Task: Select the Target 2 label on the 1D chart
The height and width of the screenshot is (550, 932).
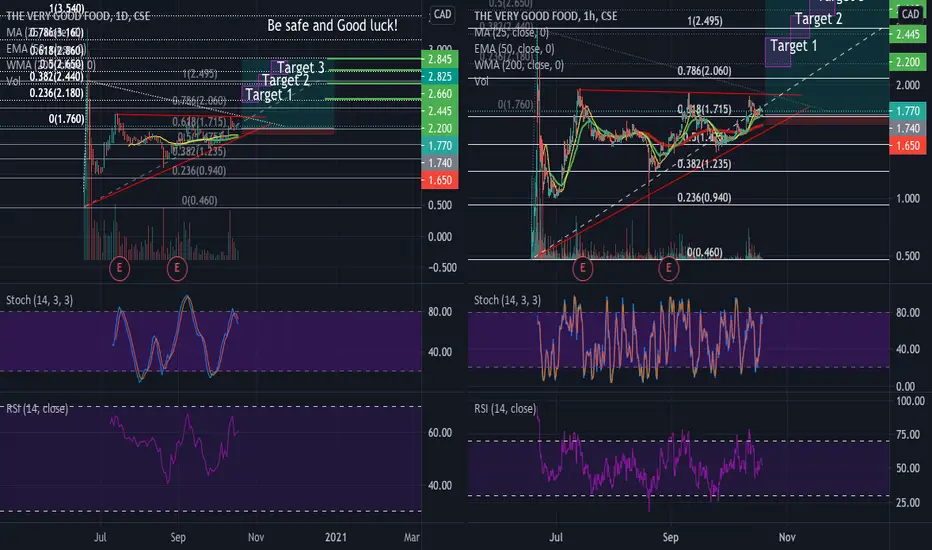Action: coord(286,80)
